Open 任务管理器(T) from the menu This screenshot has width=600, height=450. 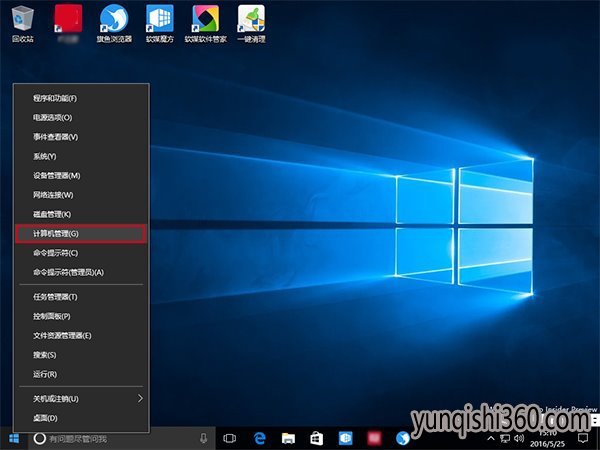click(81, 297)
